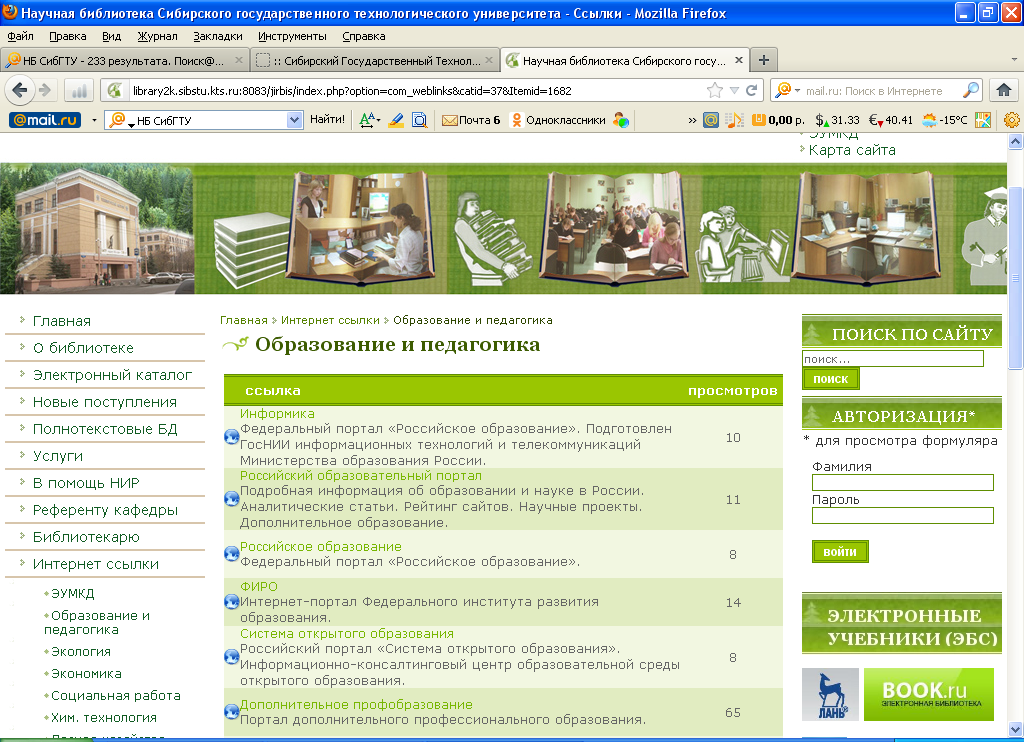
Task: Open the mail.ru logo dropdown arrow
Action: click(94, 120)
